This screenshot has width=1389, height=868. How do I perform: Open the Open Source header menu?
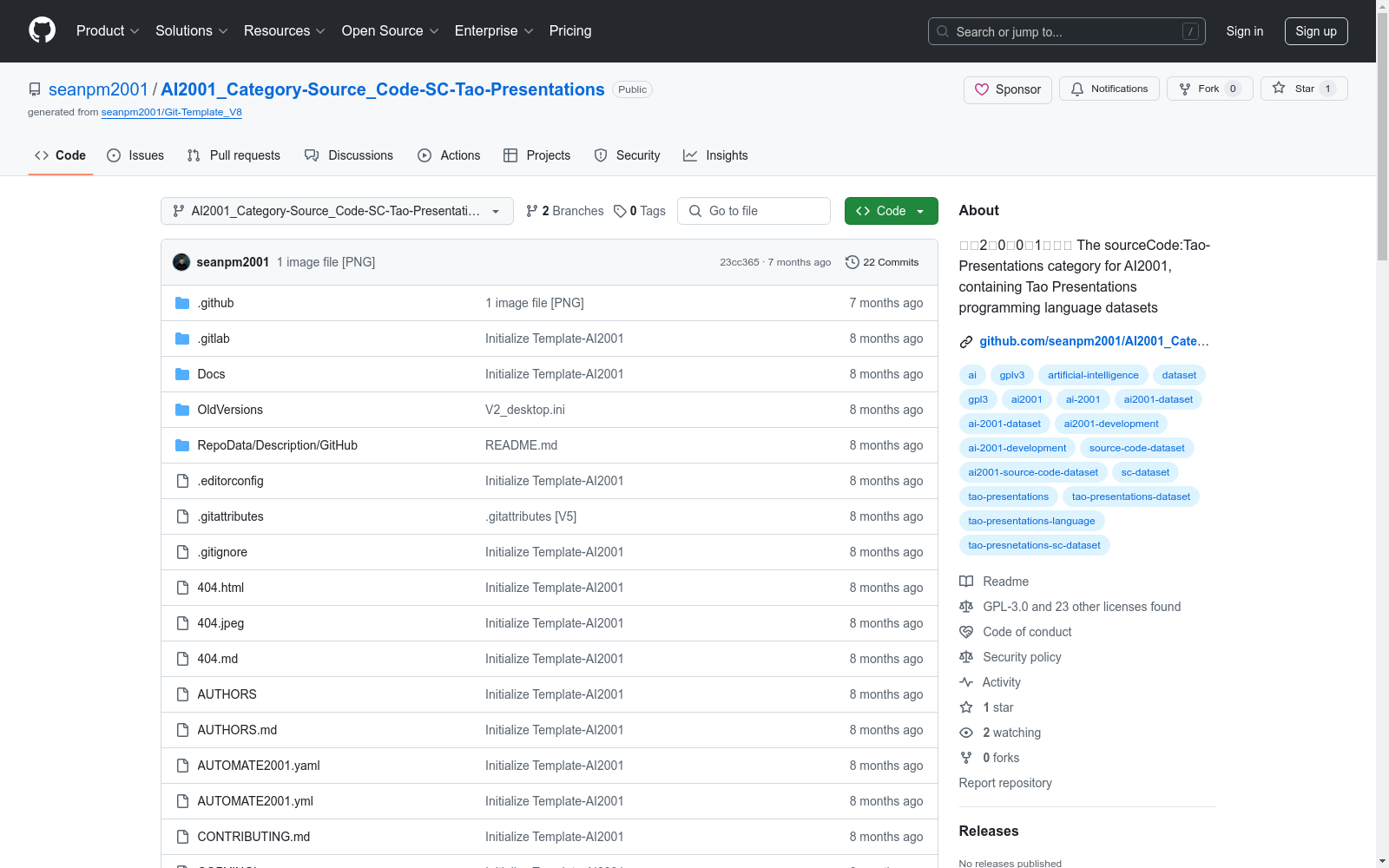pyautogui.click(x=390, y=30)
